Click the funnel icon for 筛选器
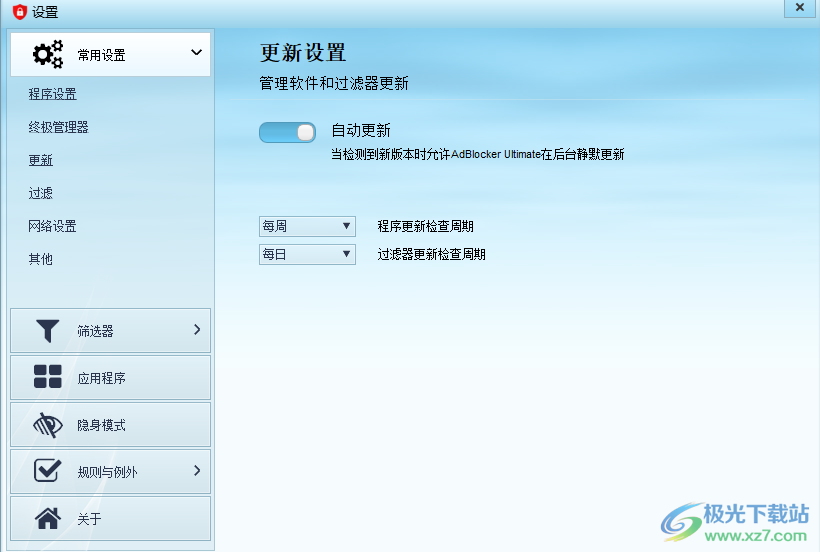Viewport: 820px width, 552px height. point(48,331)
